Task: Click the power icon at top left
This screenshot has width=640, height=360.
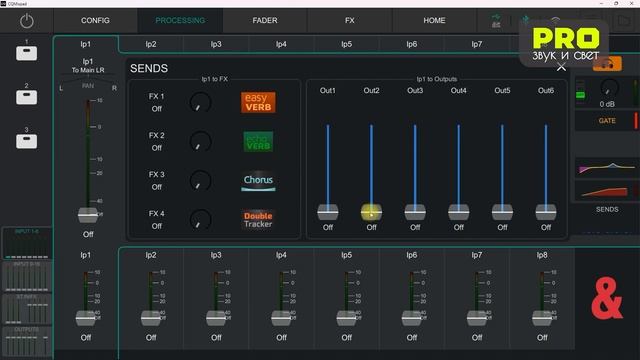Action: click(x=27, y=21)
